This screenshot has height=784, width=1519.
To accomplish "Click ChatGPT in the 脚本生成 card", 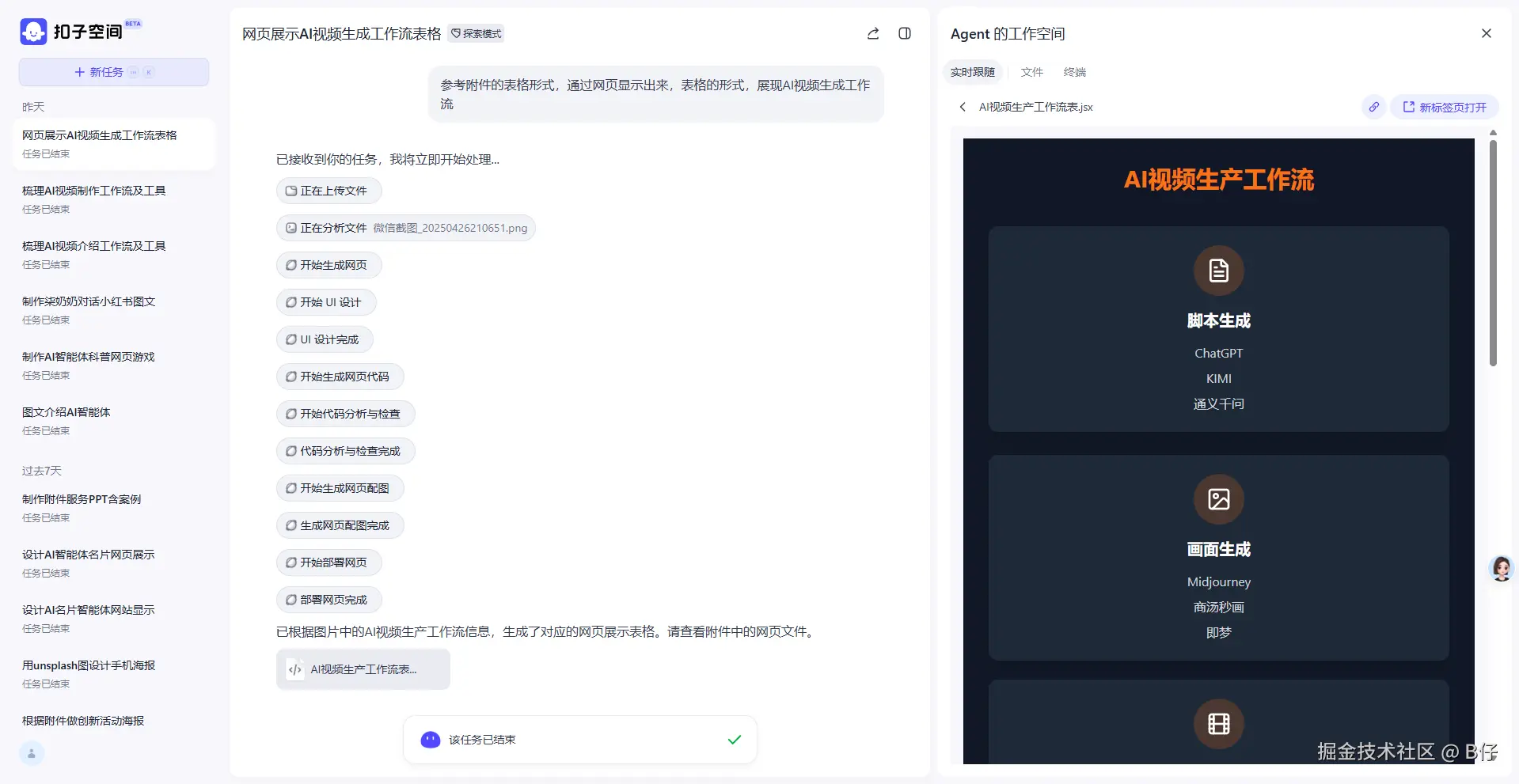I will pos(1218,353).
